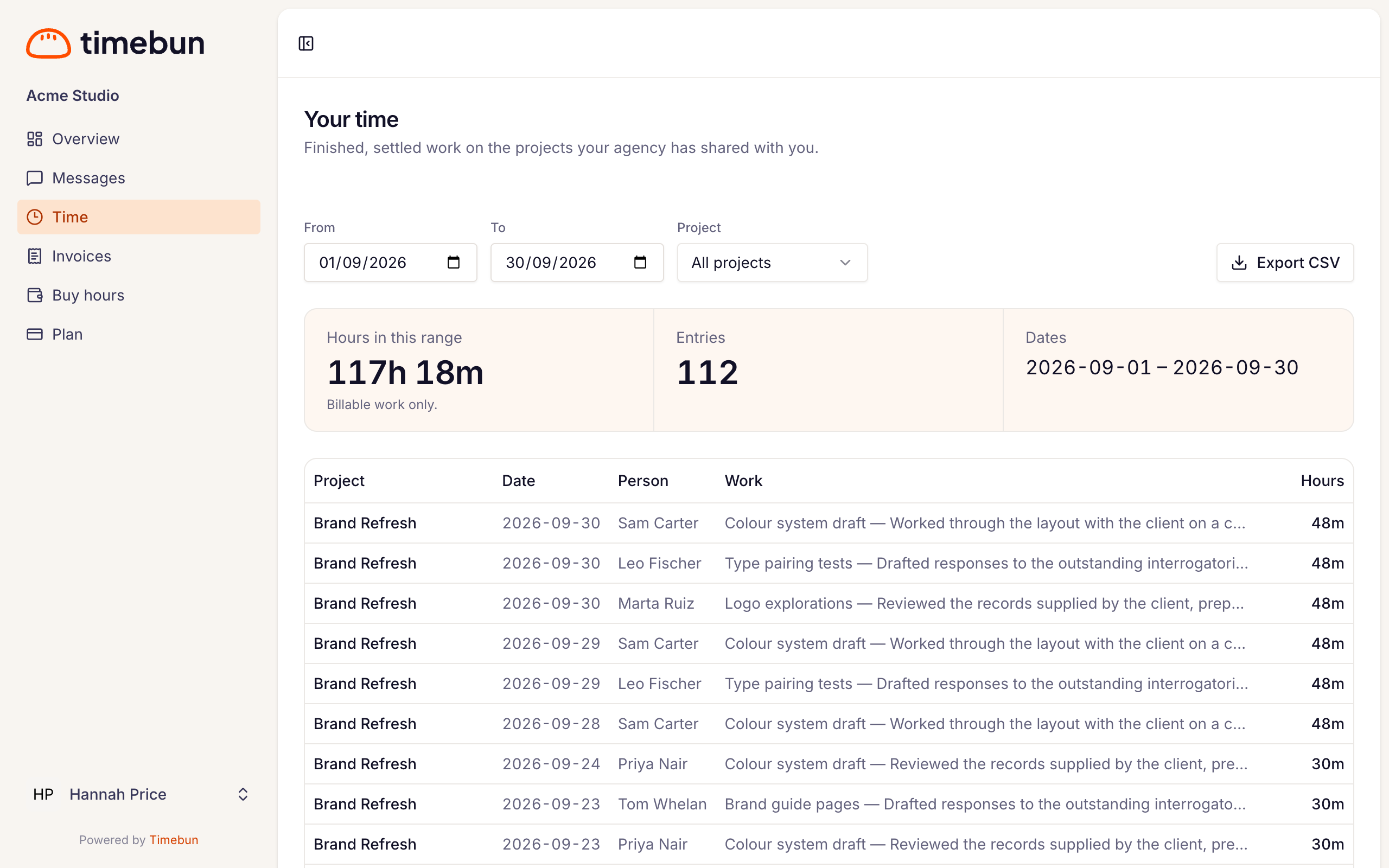This screenshot has width=1389, height=868.
Task: Click the HP avatar initials
Action: point(43,794)
